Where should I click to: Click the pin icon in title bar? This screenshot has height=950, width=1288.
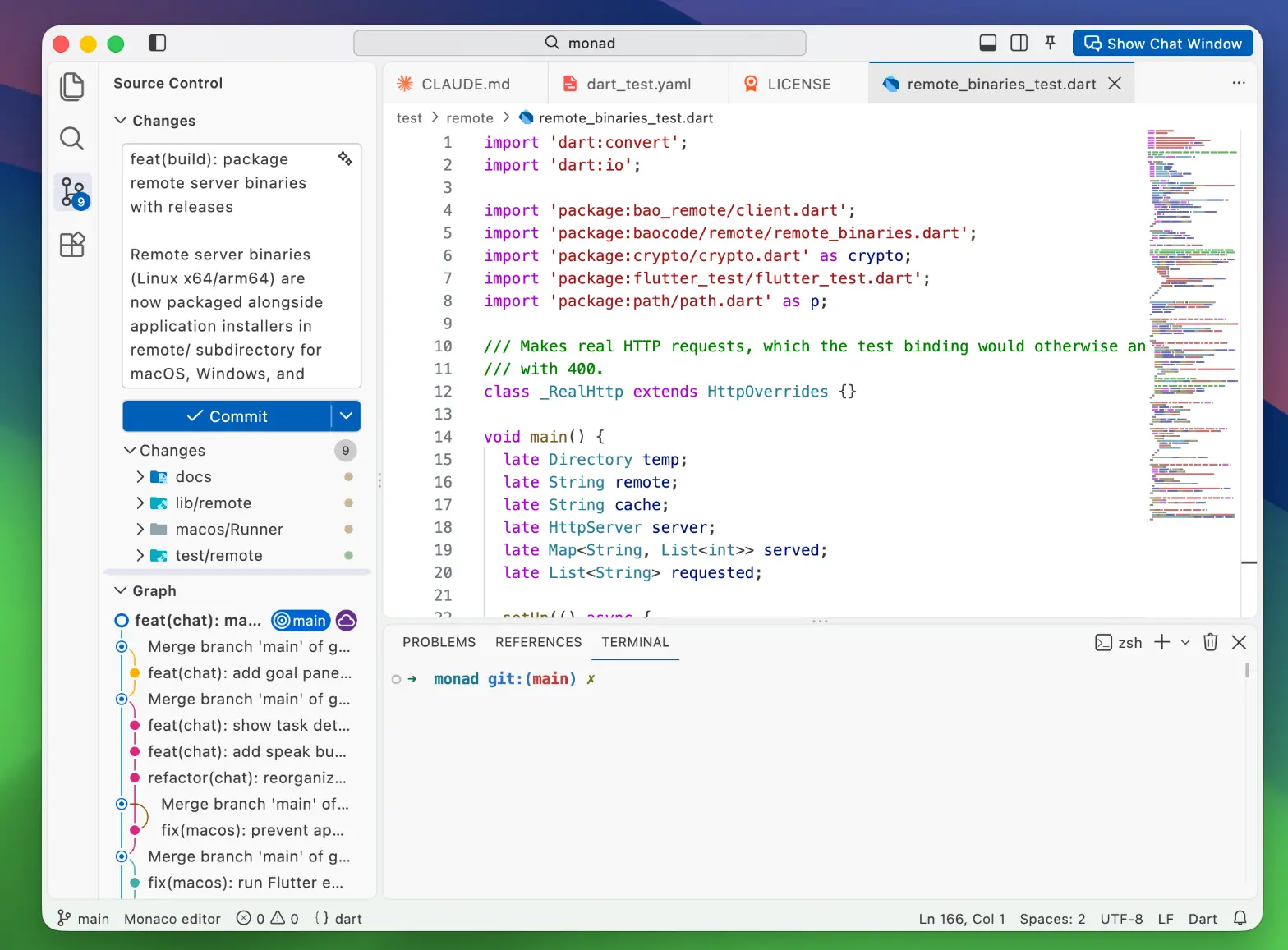tap(1051, 43)
